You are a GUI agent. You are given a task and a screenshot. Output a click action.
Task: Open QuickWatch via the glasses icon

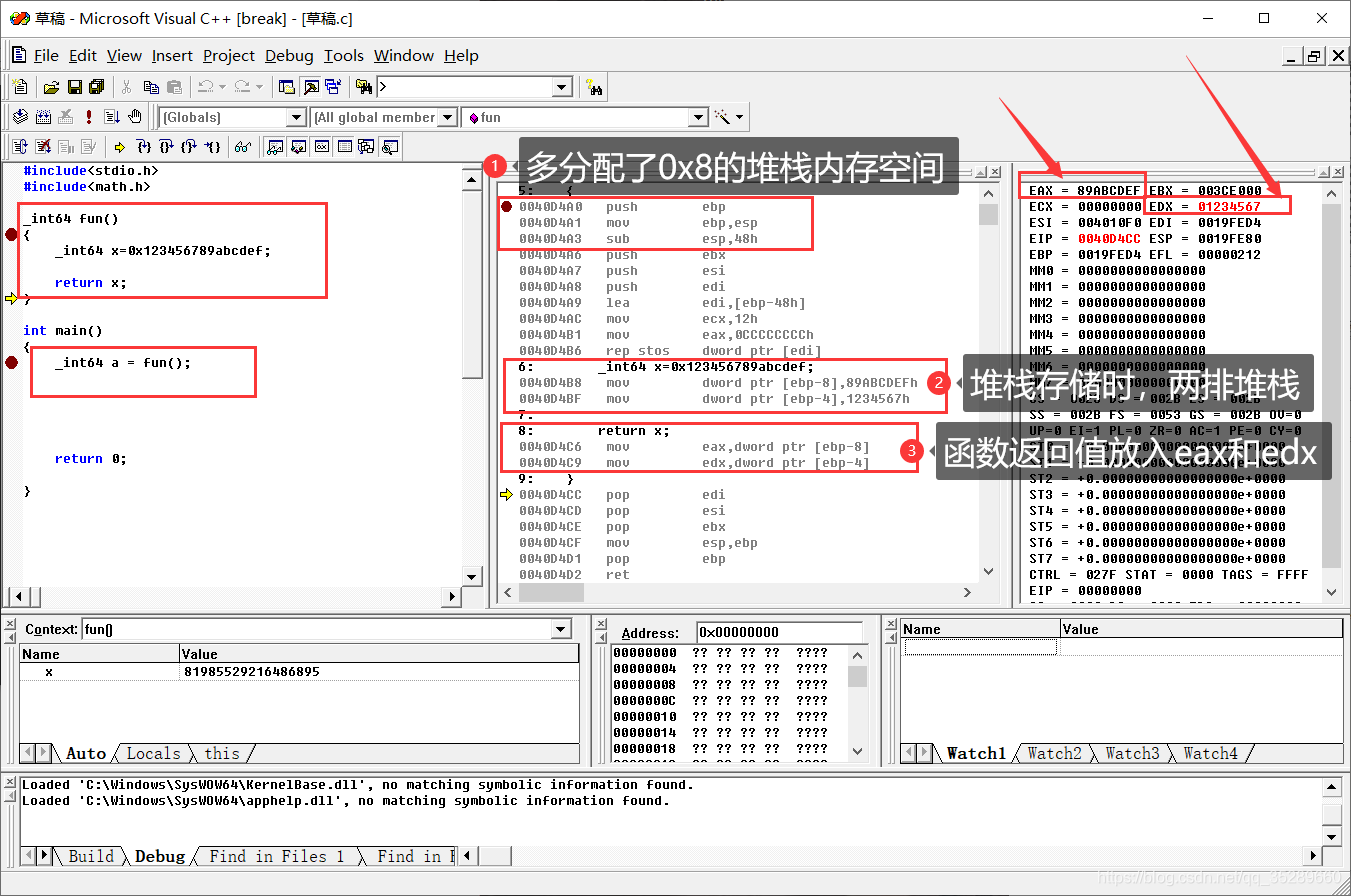(x=243, y=146)
